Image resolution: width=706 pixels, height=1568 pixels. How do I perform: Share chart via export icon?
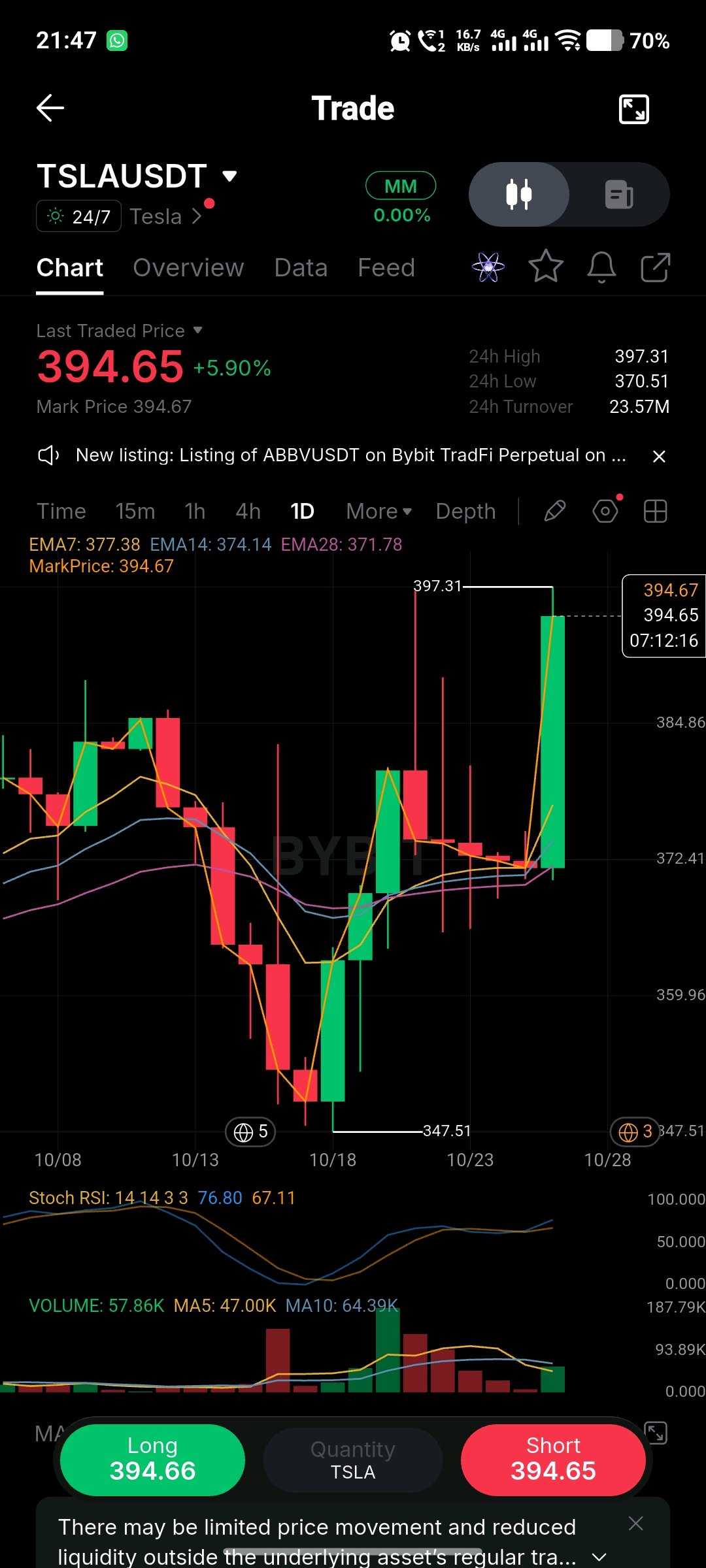pyautogui.click(x=655, y=267)
